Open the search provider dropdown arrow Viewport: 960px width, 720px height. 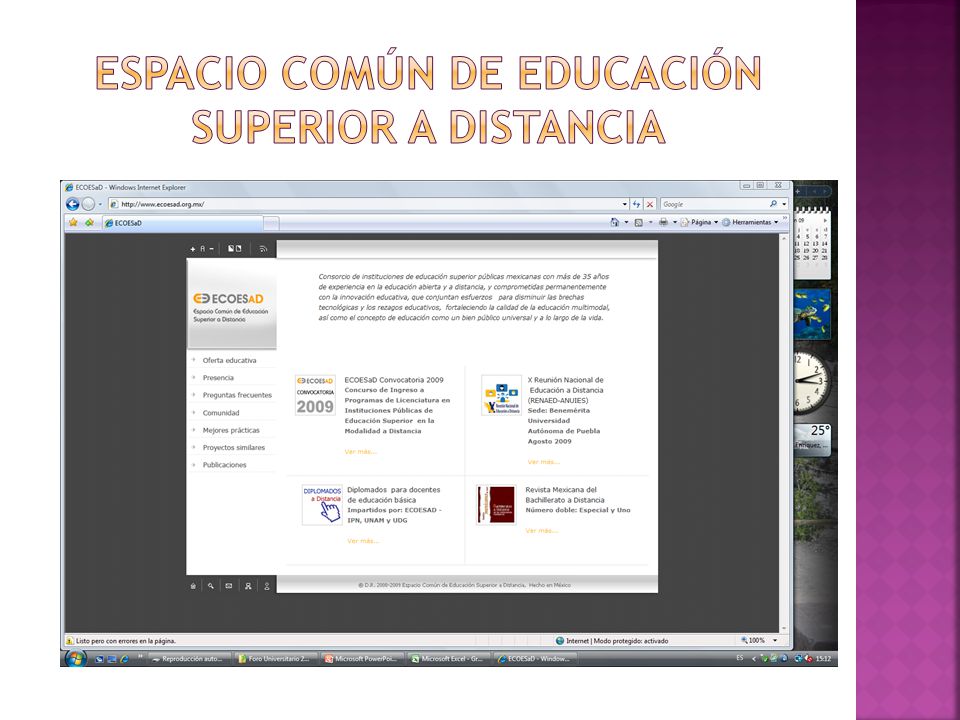[x=784, y=204]
